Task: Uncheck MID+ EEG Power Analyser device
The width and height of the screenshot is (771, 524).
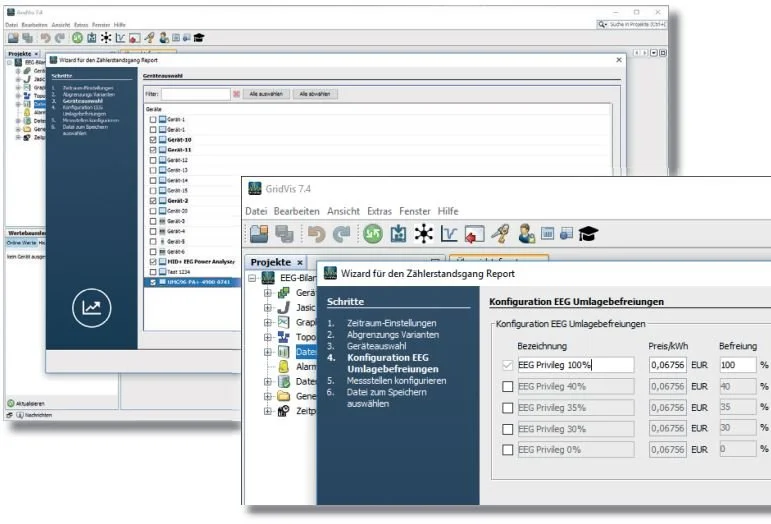Action: click(153, 262)
